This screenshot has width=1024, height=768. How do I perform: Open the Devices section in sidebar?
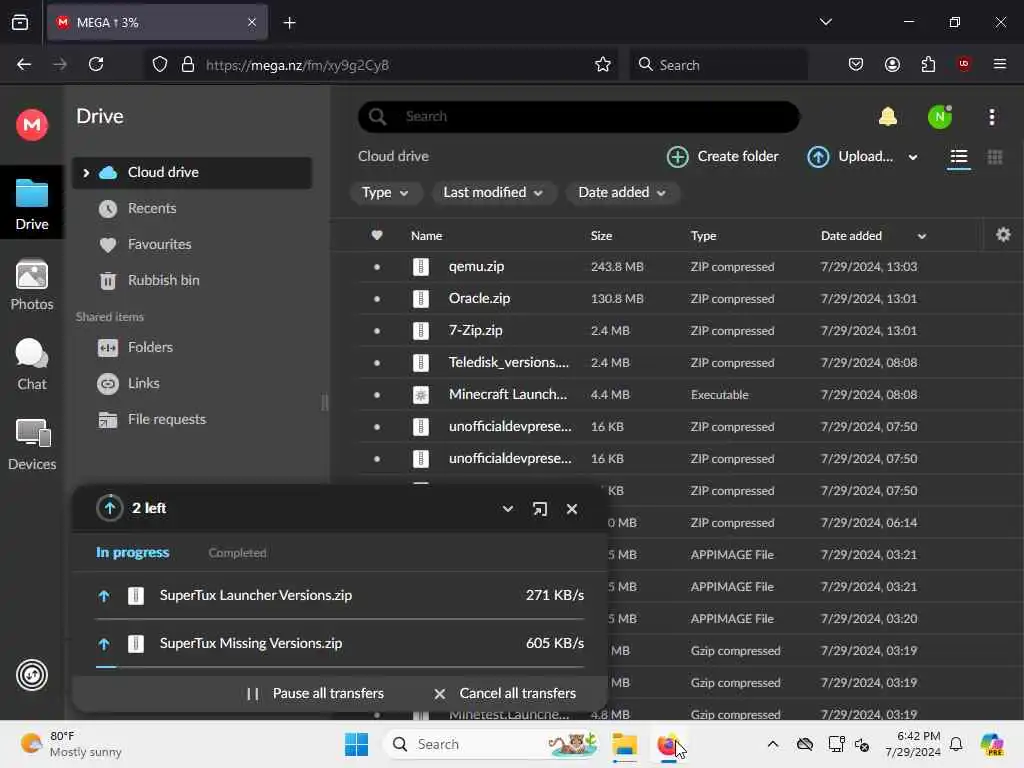[x=31, y=445]
